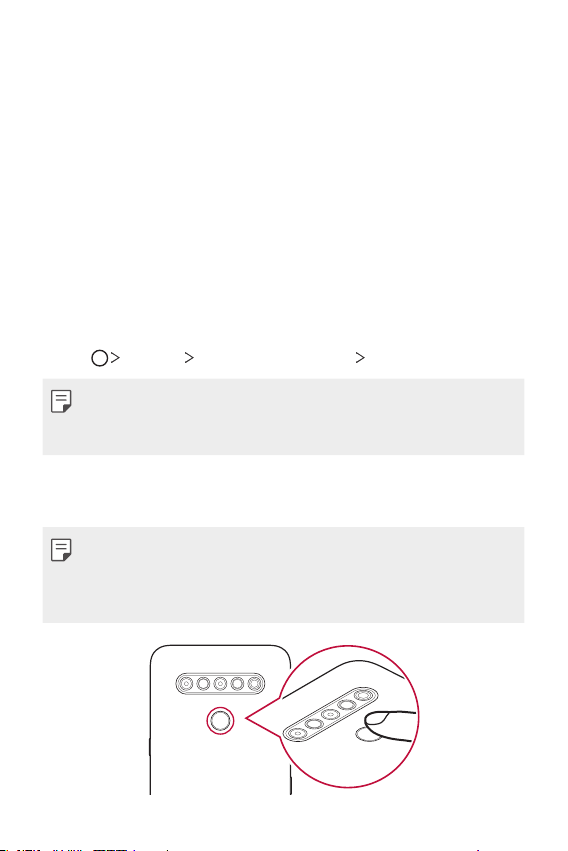
Task: Click the fingerprint sensor oval in the magnified view
Action: tap(368, 735)
